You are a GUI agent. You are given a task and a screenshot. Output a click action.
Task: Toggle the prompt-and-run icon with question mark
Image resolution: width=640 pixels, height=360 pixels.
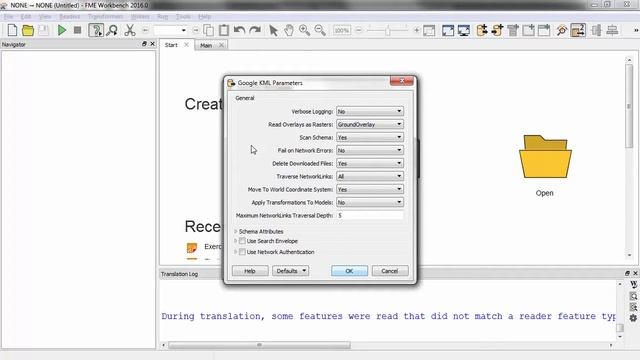(96, 30)
